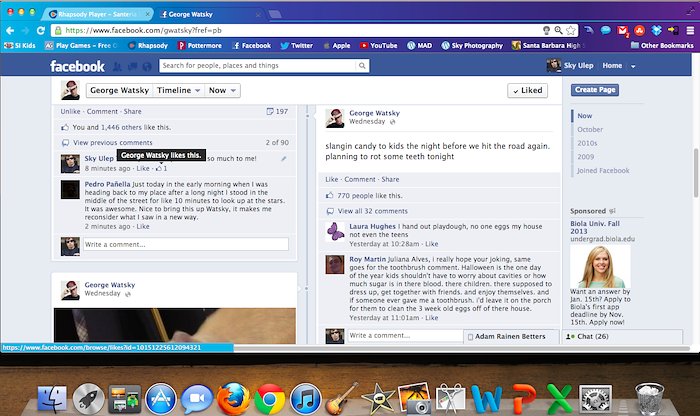Toggle the Liked button for George Watsky
The height and width of the screenshot is (416, 700).
point(527,91)
